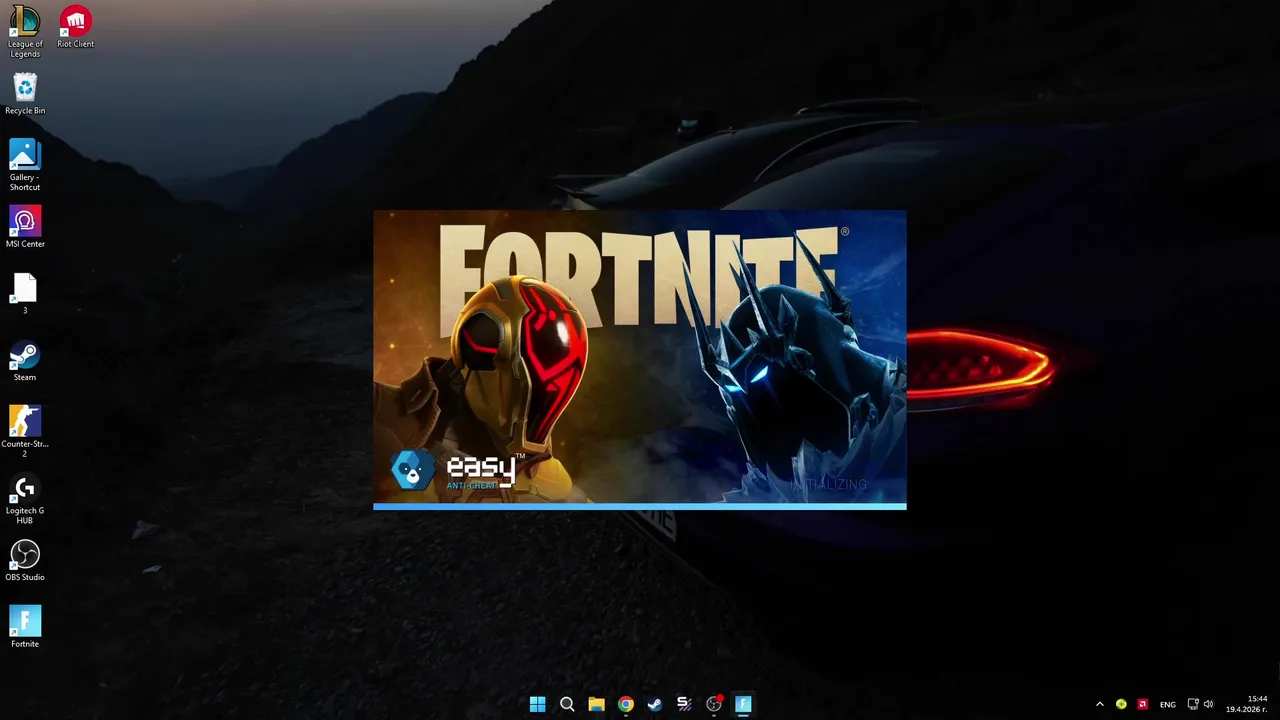Select the Riot Client desktop icon

tap(75, 27)
